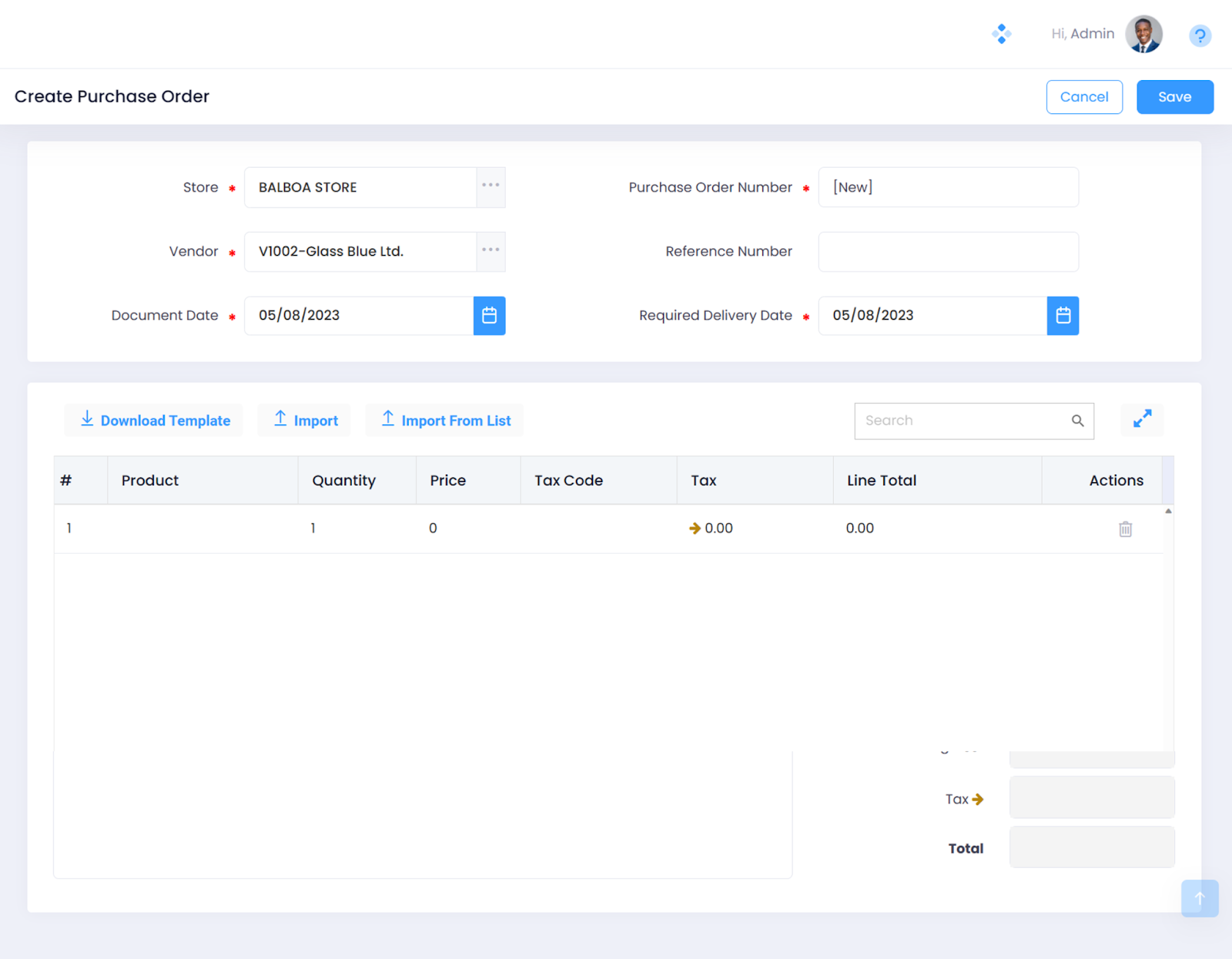Focus the Reference Number field
This screenshot has height=959, width=1232.
pos(948,252)
